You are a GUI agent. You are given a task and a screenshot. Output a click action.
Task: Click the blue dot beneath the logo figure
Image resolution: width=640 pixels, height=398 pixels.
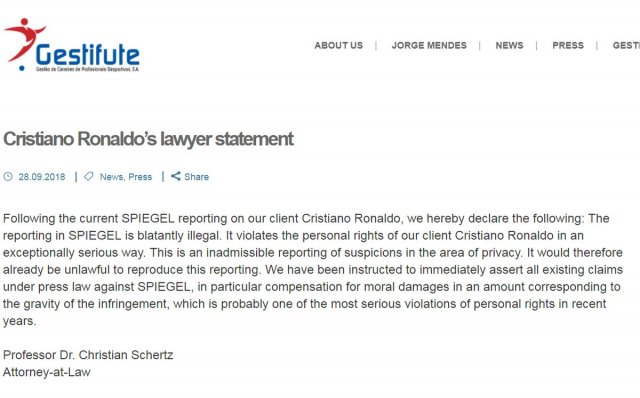pyautogui.click(x=22, y=68)
